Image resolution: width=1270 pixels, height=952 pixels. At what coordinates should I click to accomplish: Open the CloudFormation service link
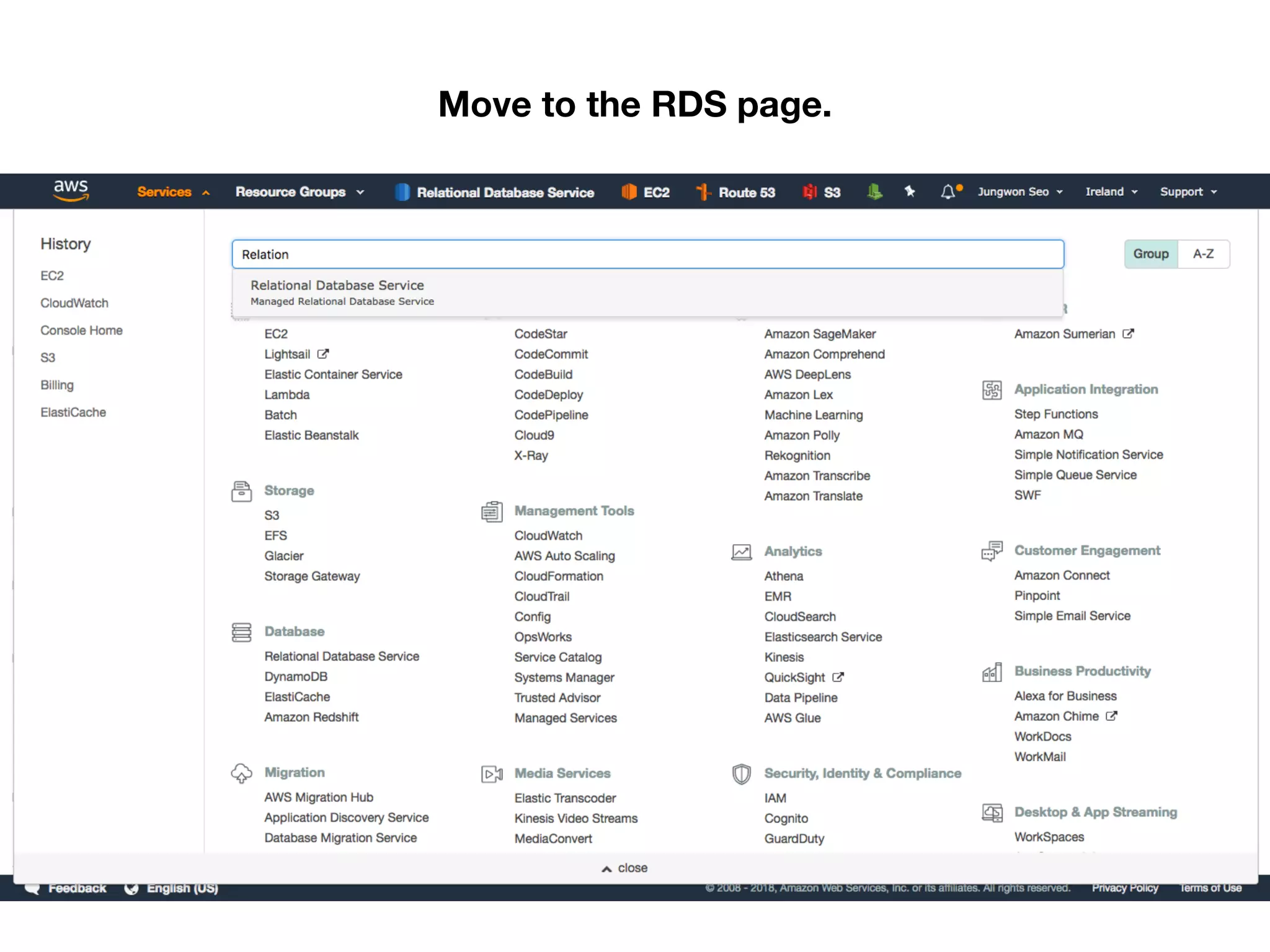pyautogui.click(x=559, y=576)
